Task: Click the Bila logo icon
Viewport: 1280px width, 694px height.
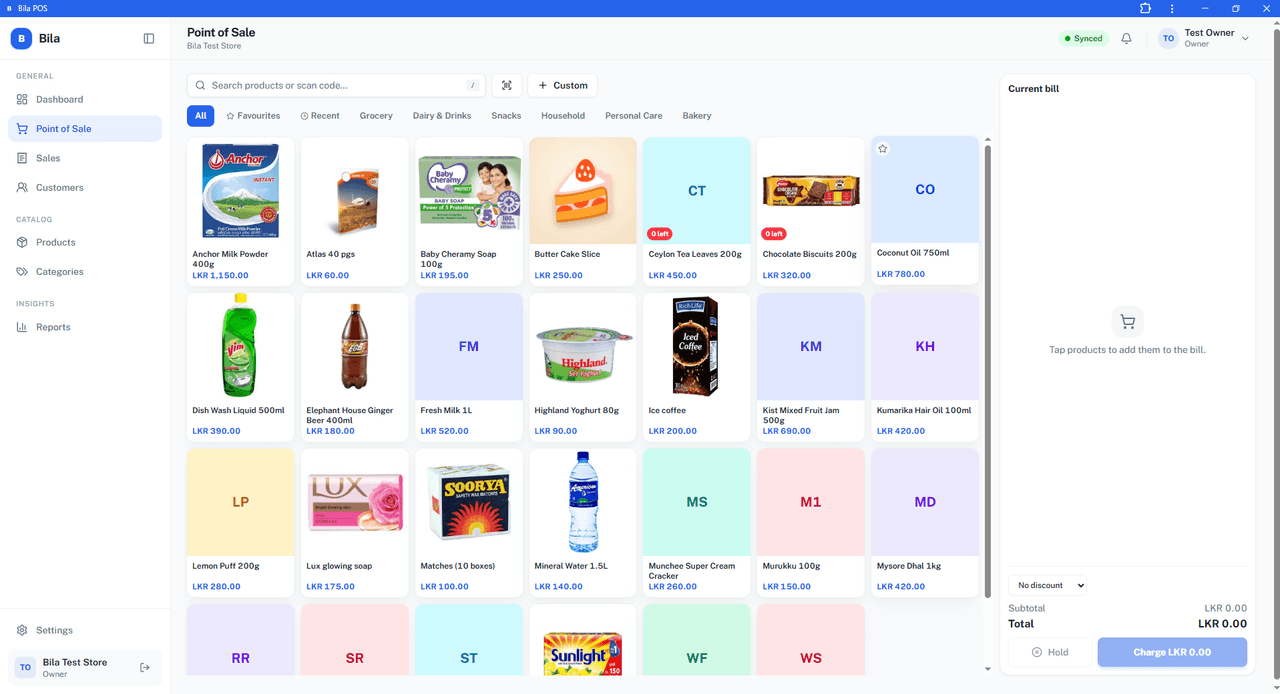Action: click(21, 39)
